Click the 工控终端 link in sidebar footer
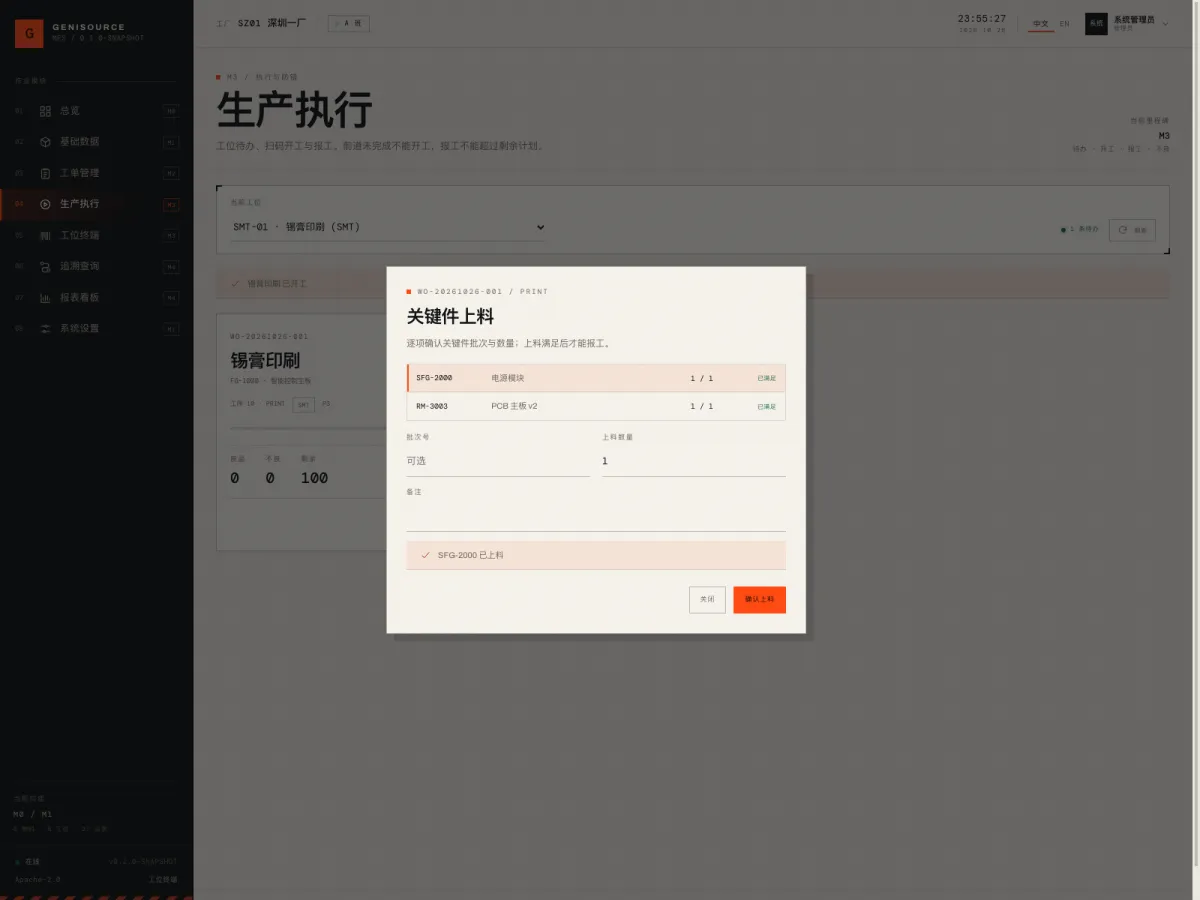The image size is (1200, 900). pyautogui.click(x=163, y=880)
